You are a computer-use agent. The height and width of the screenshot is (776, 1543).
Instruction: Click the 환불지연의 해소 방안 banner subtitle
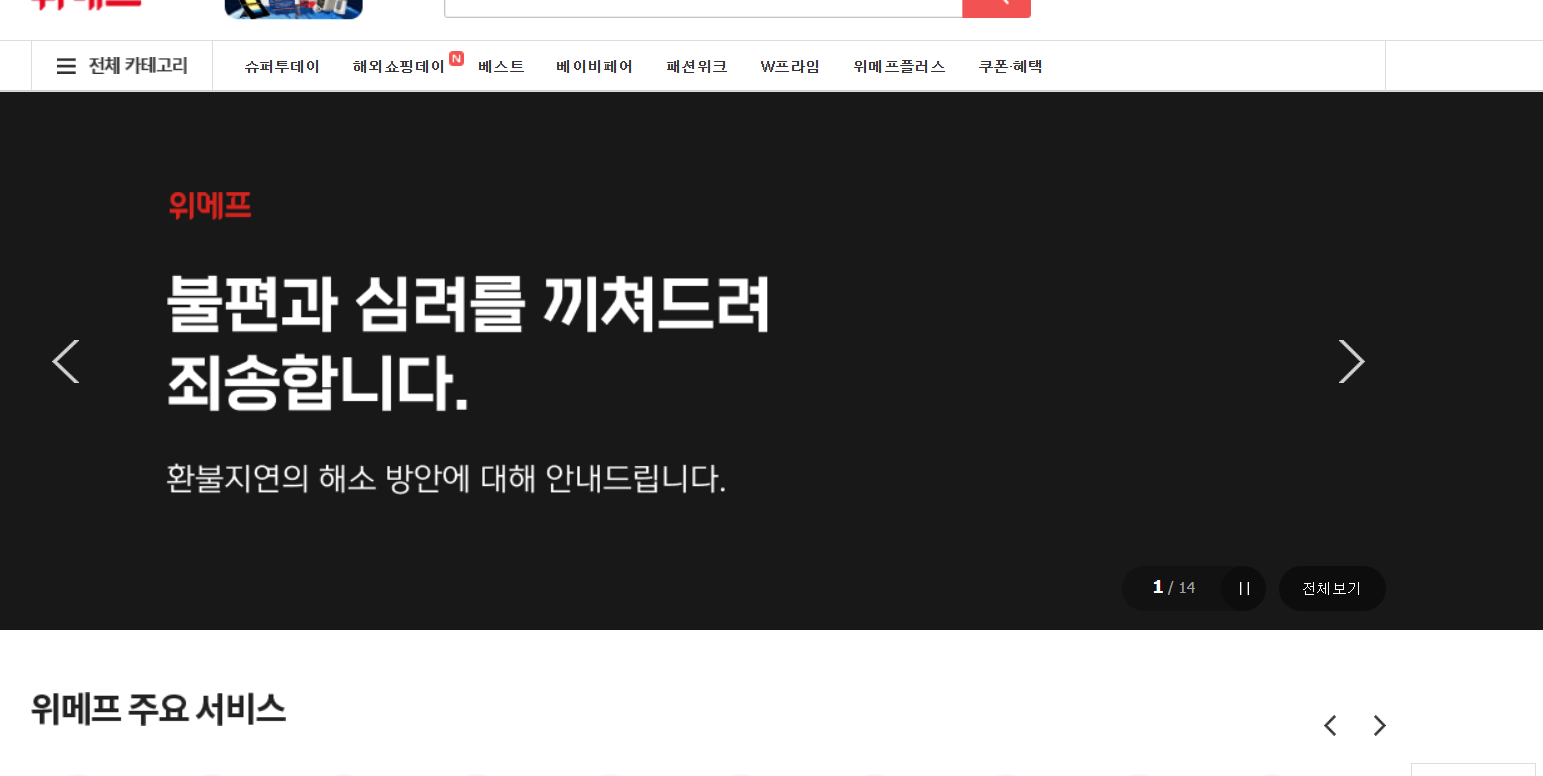(x=446, y=479)
